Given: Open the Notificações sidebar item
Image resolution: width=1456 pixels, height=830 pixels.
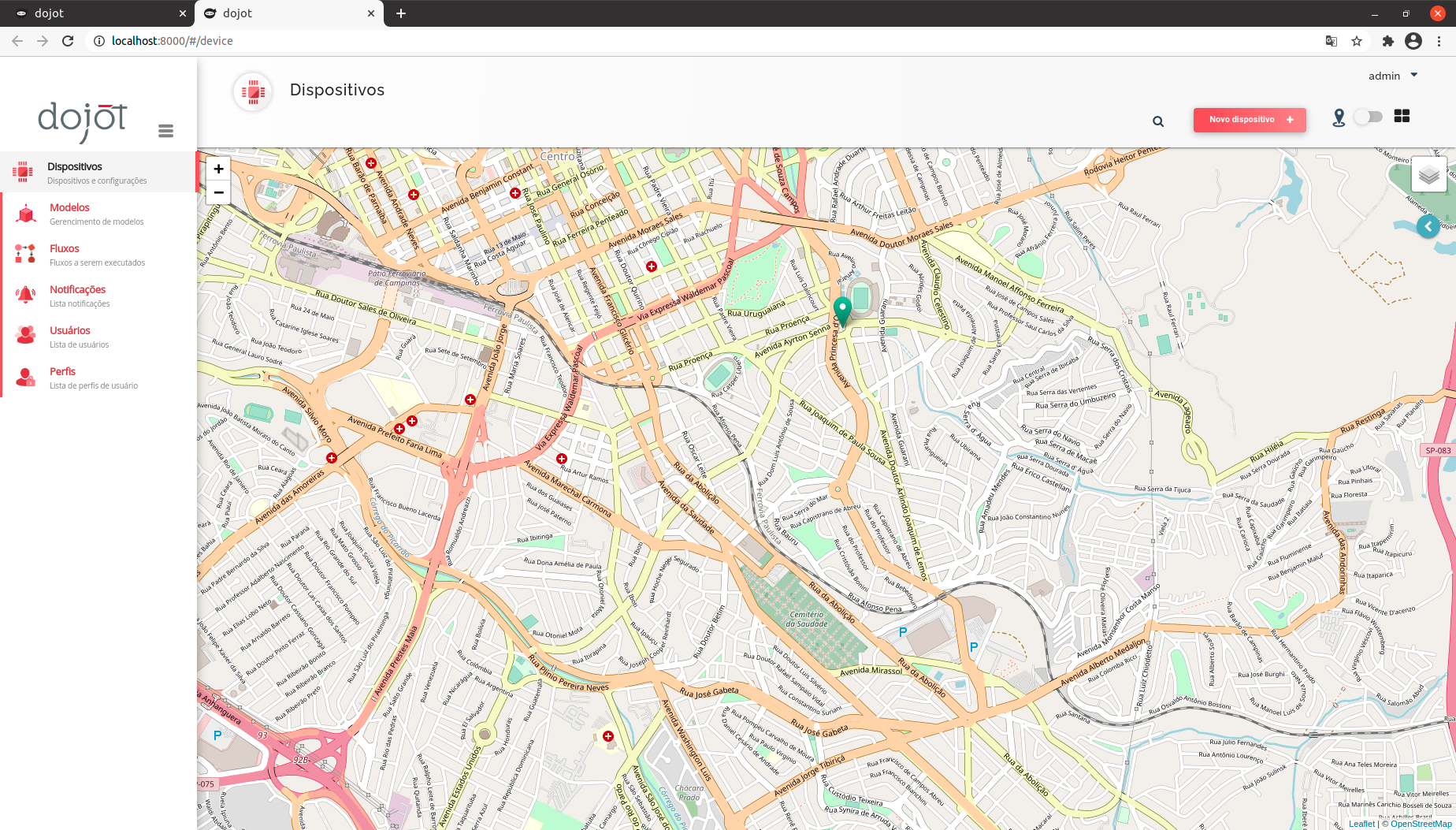Looking at the screenshot, I should [98, 296].
